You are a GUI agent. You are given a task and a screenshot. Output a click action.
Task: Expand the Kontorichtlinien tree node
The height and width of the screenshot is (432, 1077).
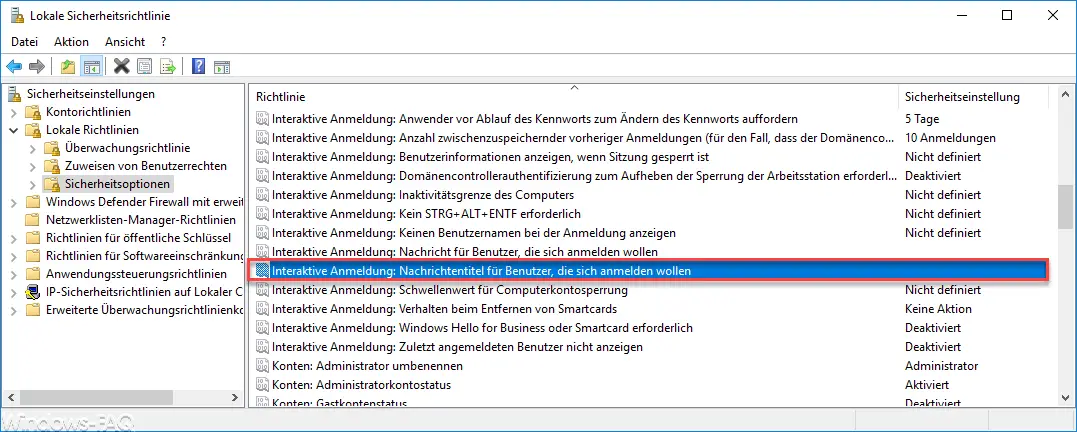pyautogui.click(x=14, y=112)
